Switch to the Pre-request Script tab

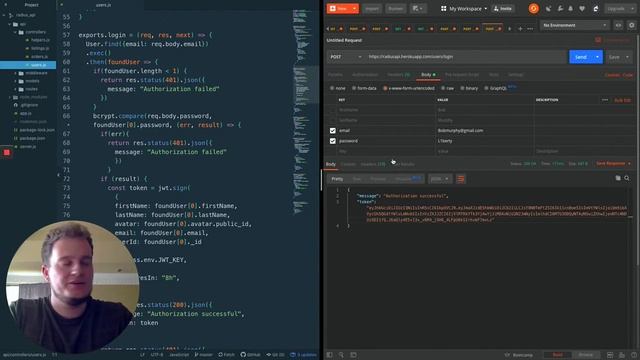(462, 75)
